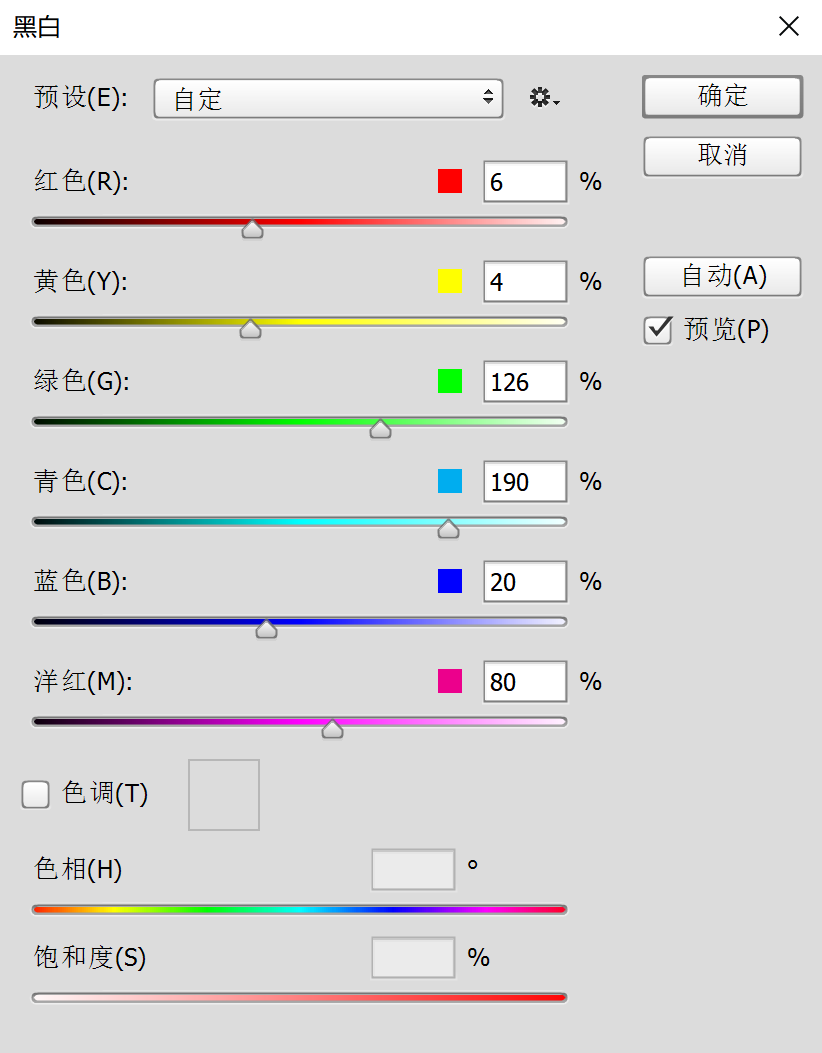Close the 黑白 dialog window

(x=789, y=27)
